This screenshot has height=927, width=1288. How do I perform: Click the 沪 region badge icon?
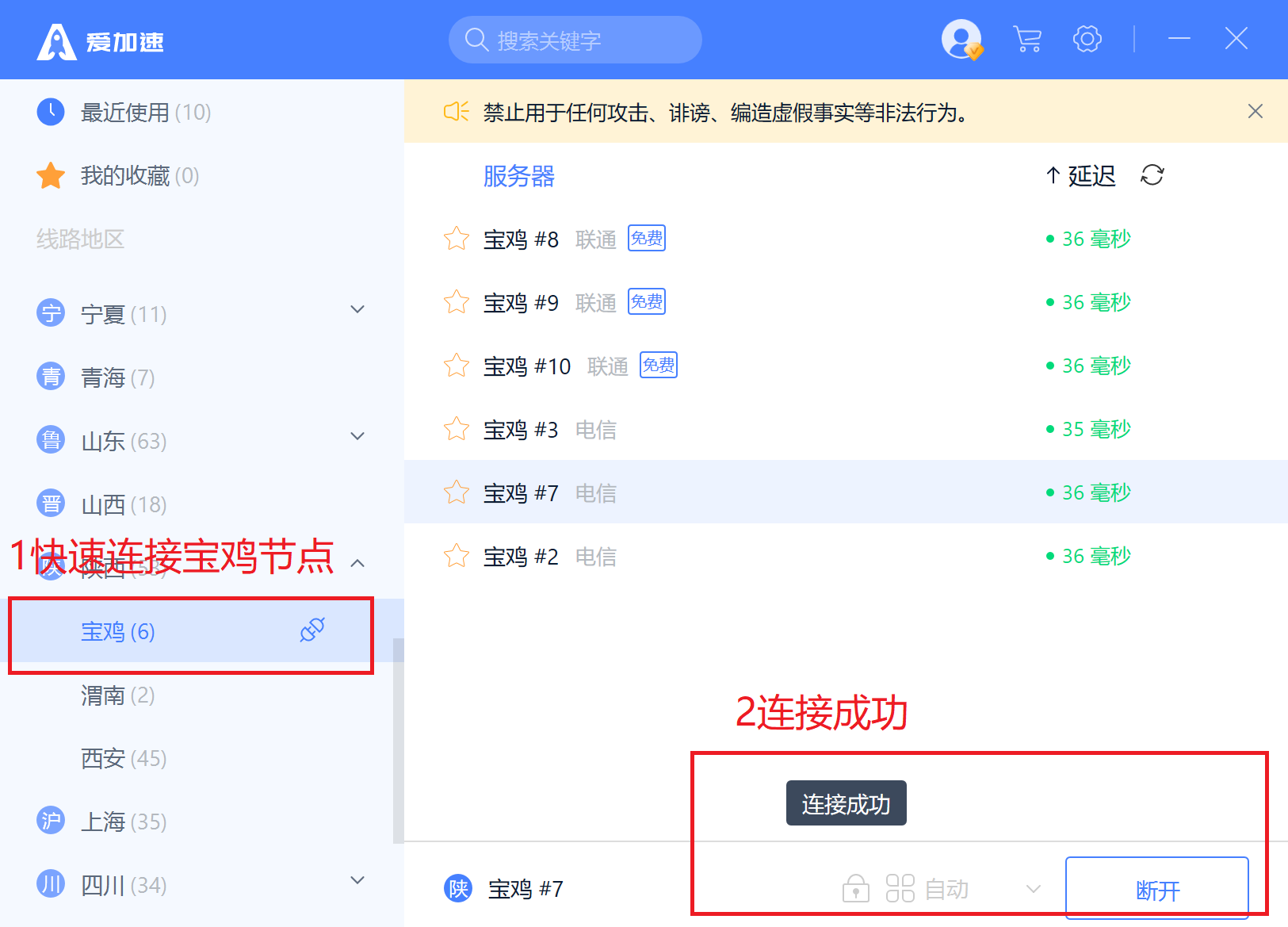coord(51,820)
